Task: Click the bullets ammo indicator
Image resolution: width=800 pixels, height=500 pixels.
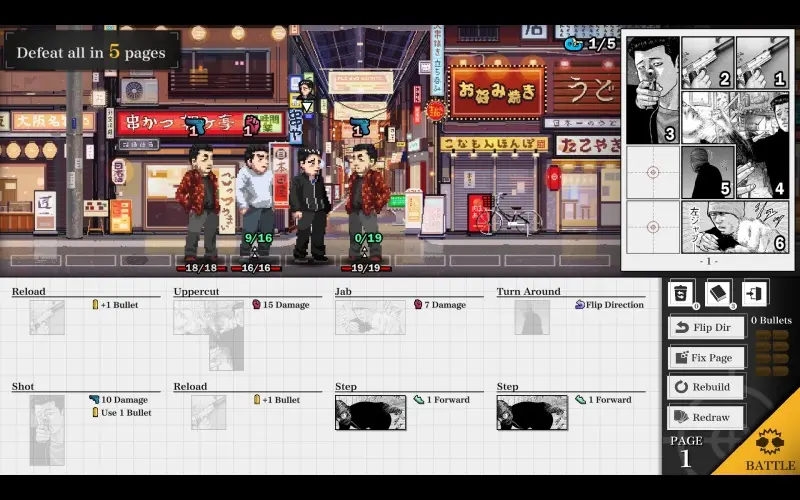Action: tap(771, 347)
